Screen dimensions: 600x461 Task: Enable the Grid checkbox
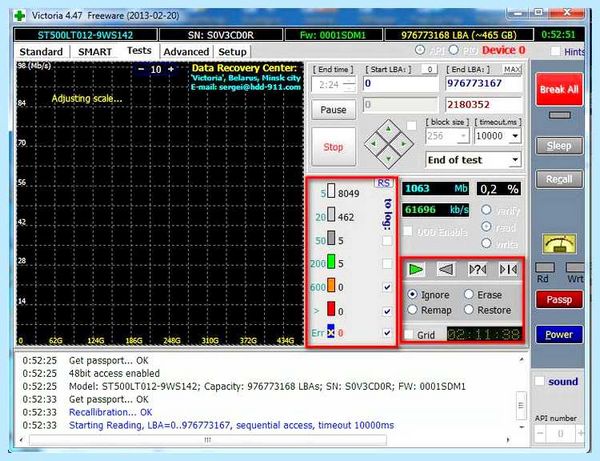(409, 334)
